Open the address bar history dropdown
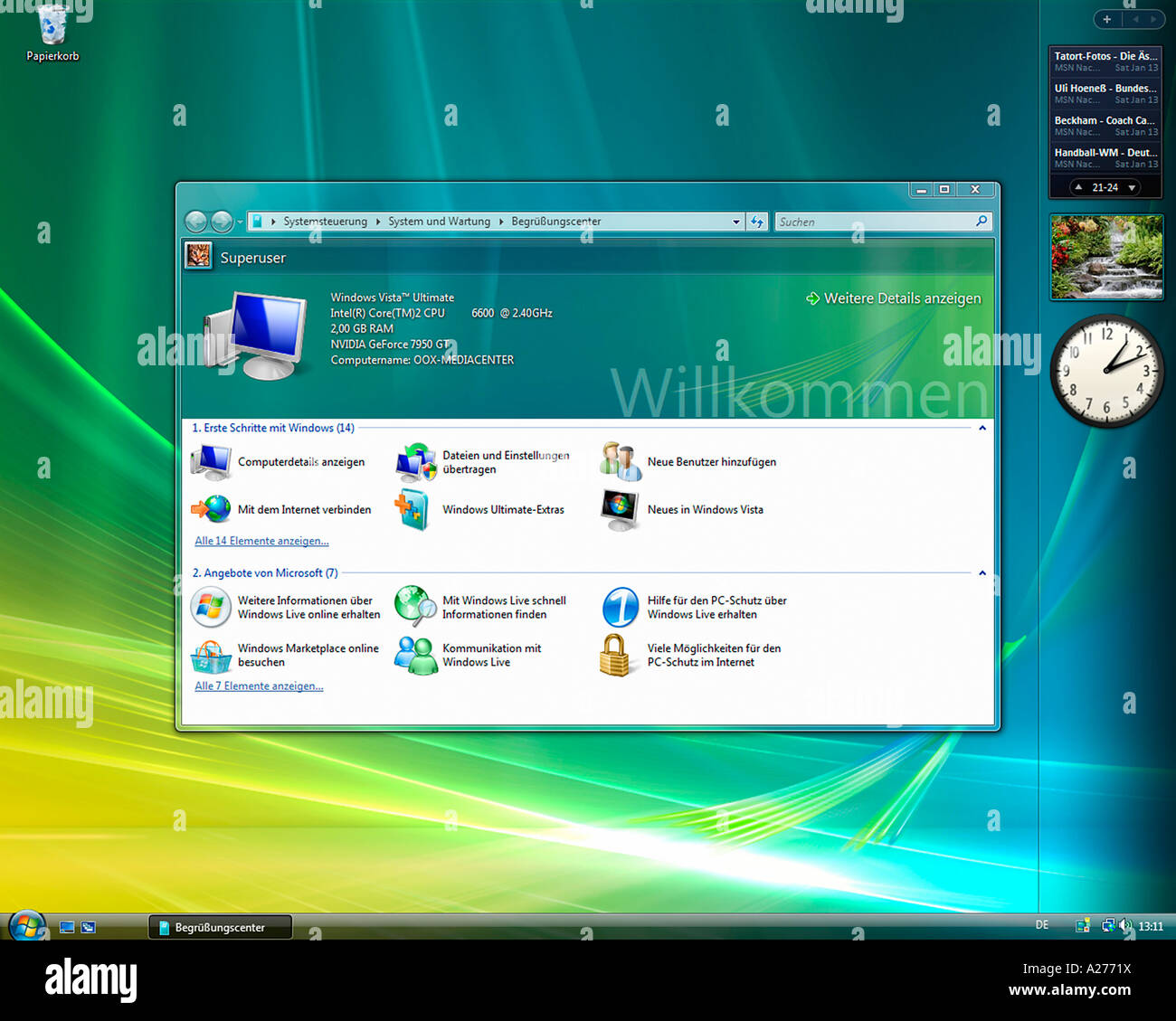The width and height of the screenshot is (1176, 1021). (736, 222)
